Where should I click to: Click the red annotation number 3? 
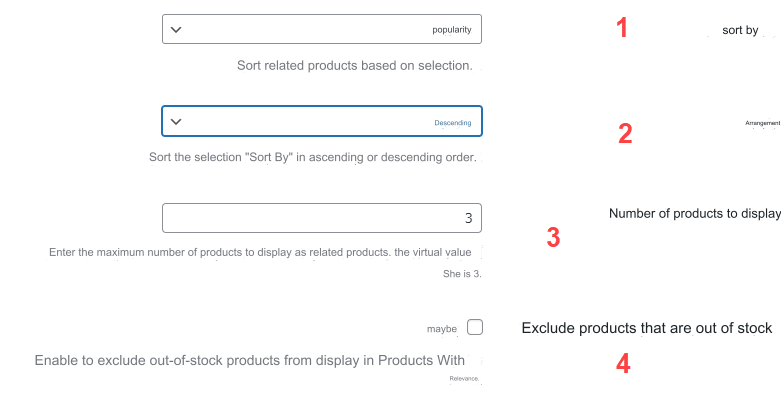pyautogui.click(x=553, y=237)
